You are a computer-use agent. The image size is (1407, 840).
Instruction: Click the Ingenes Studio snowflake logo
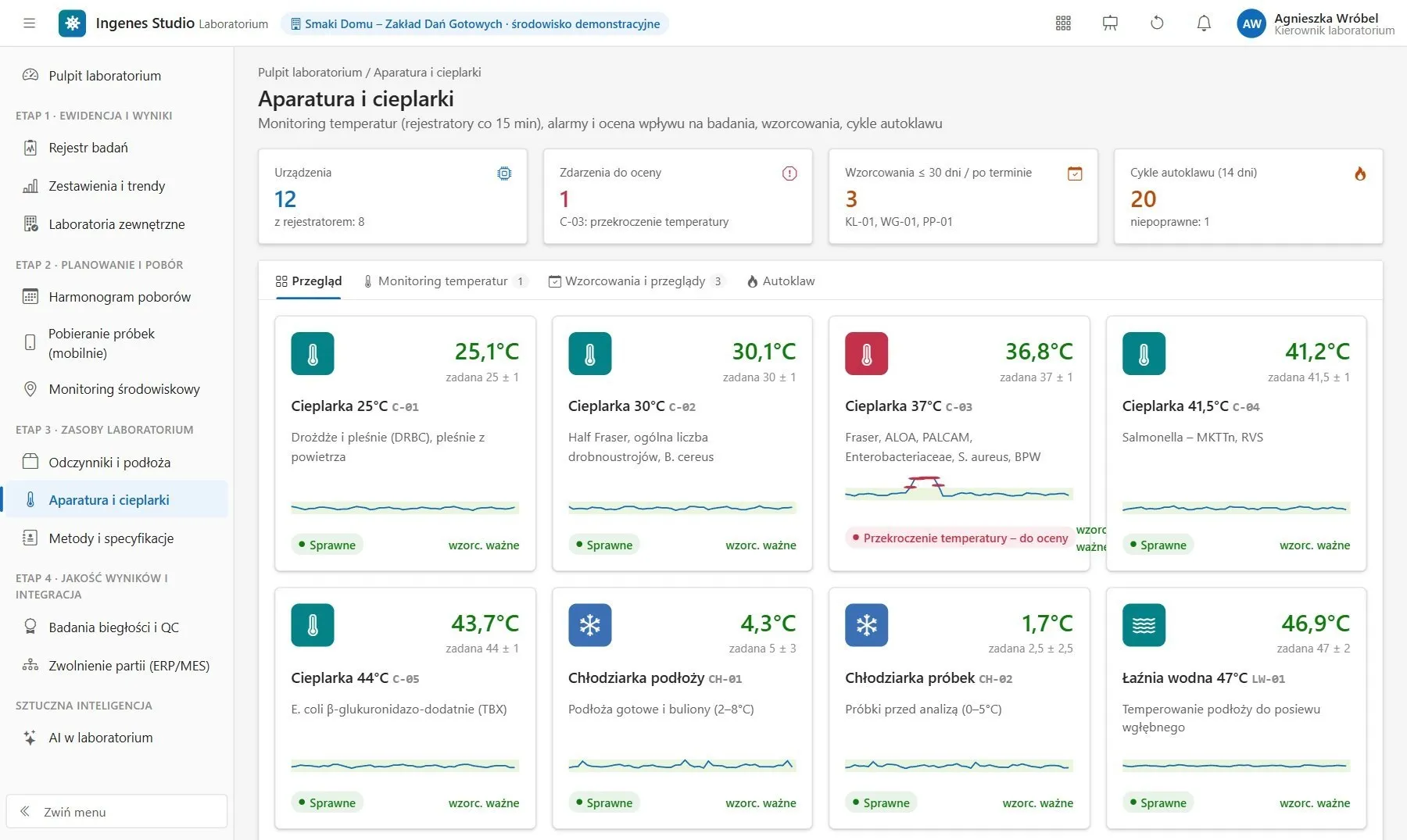click(72, 23)
